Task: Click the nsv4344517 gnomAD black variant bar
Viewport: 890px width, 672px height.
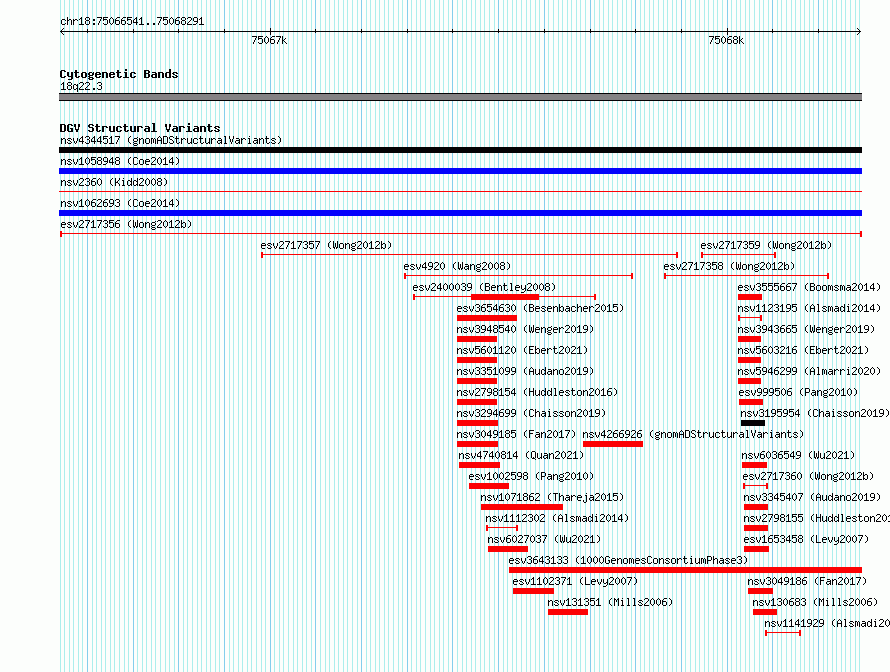Action: coord(460,150)
